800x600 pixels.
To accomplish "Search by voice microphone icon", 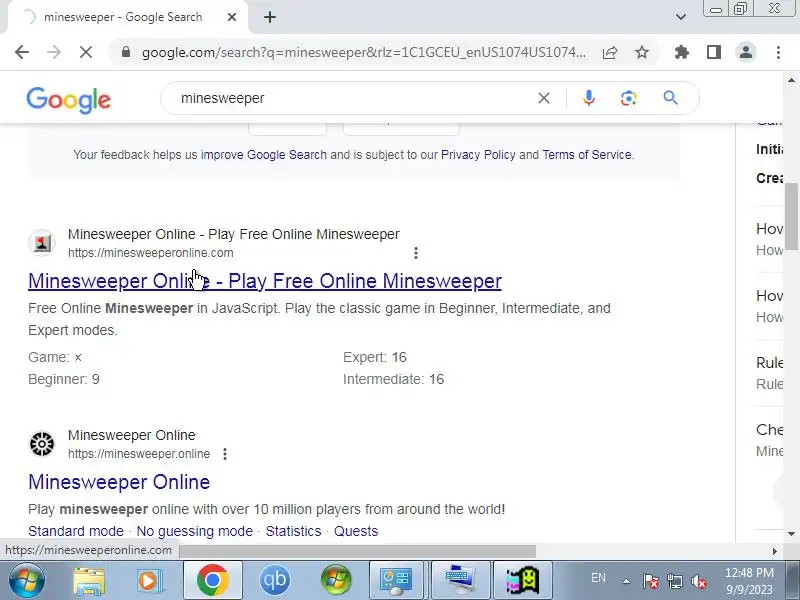I will 588,98.
